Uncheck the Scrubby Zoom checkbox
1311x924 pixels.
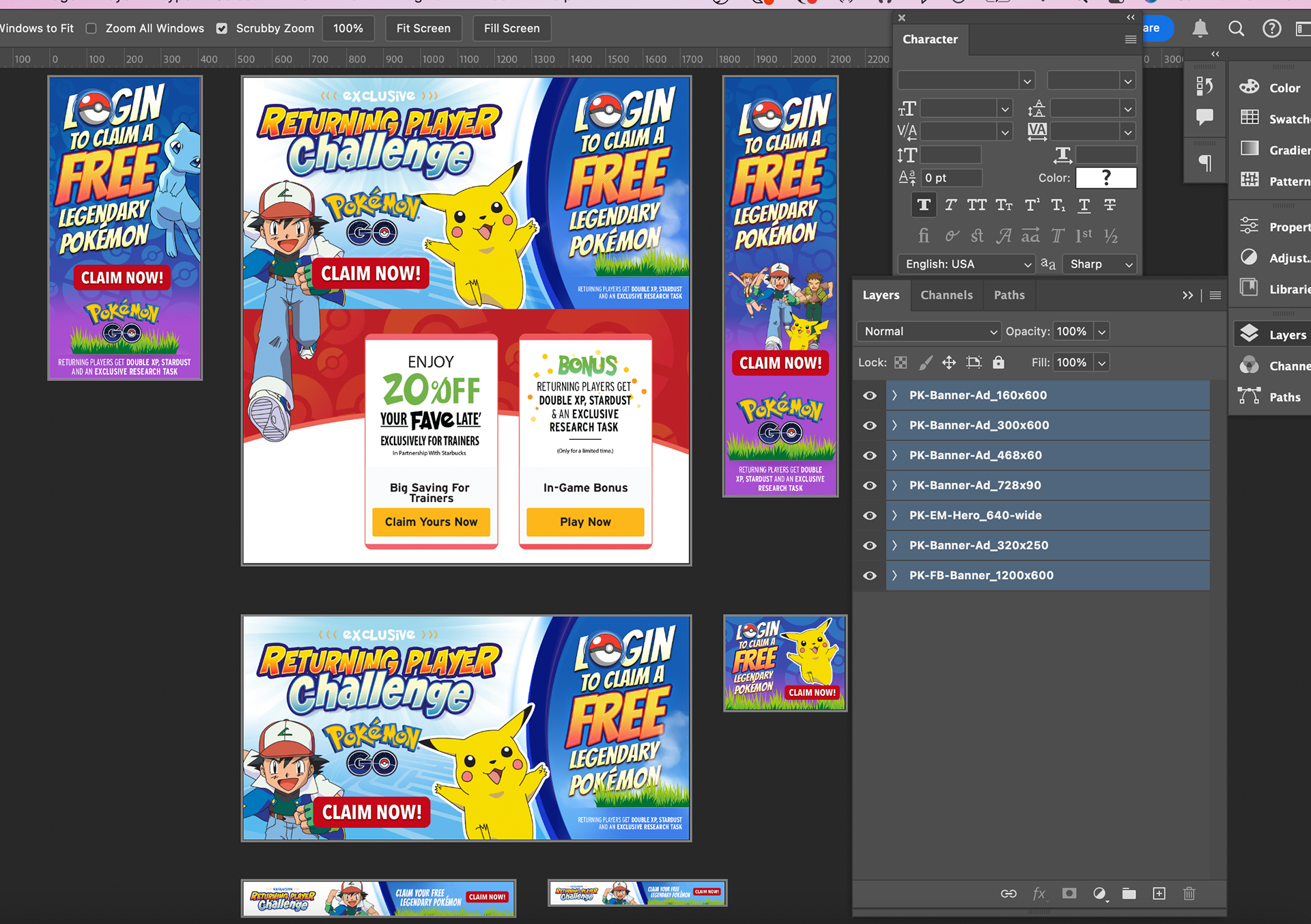coord(222,29)
